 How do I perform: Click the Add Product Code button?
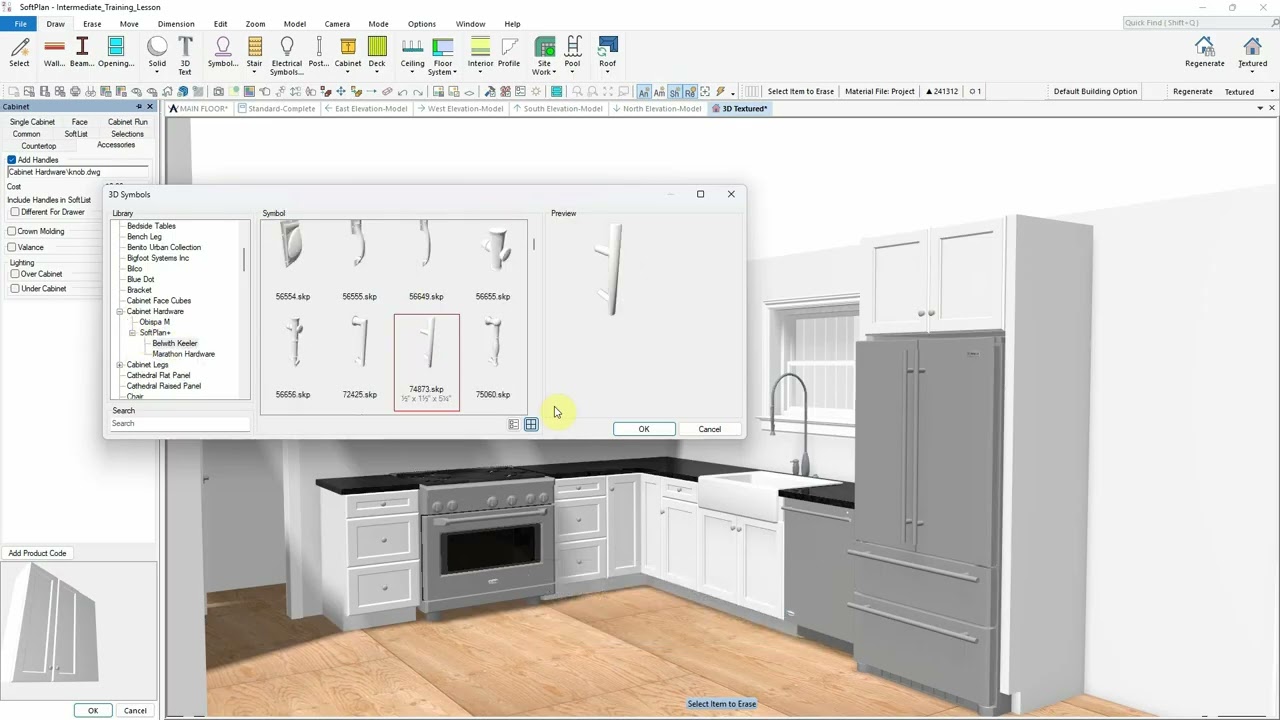tap(38, 553)
